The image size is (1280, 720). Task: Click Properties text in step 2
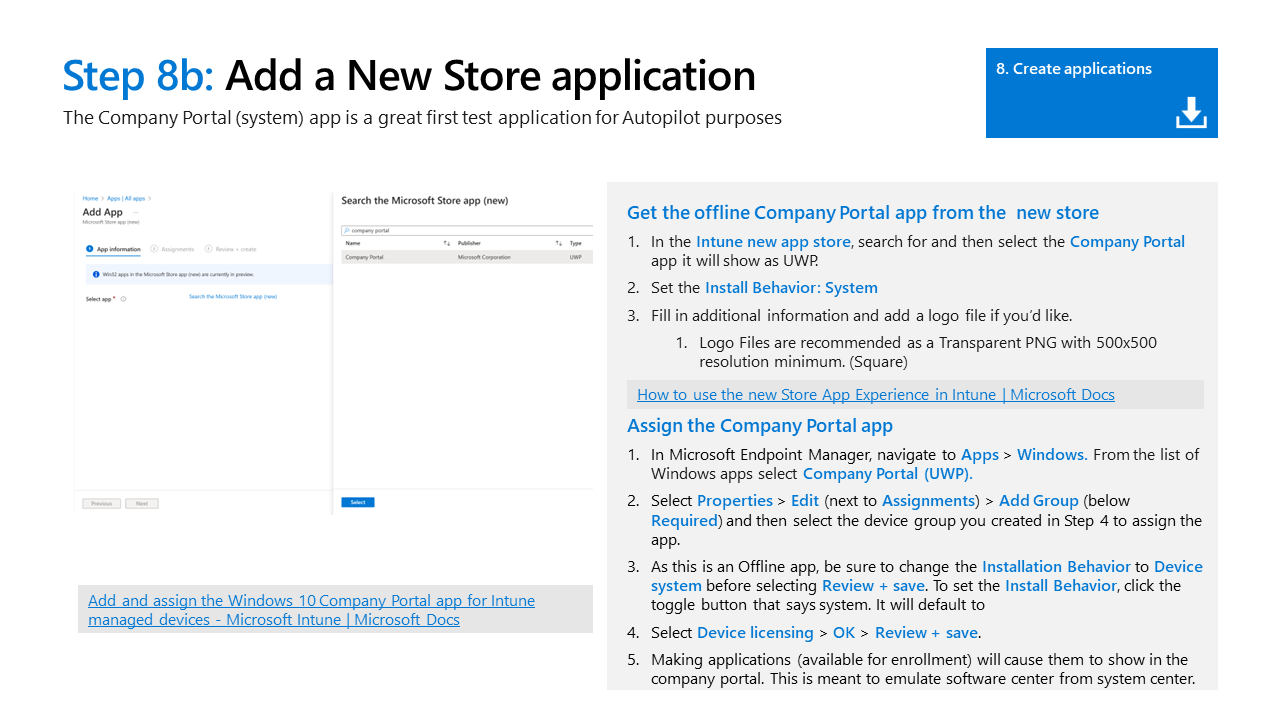point(735,500)
